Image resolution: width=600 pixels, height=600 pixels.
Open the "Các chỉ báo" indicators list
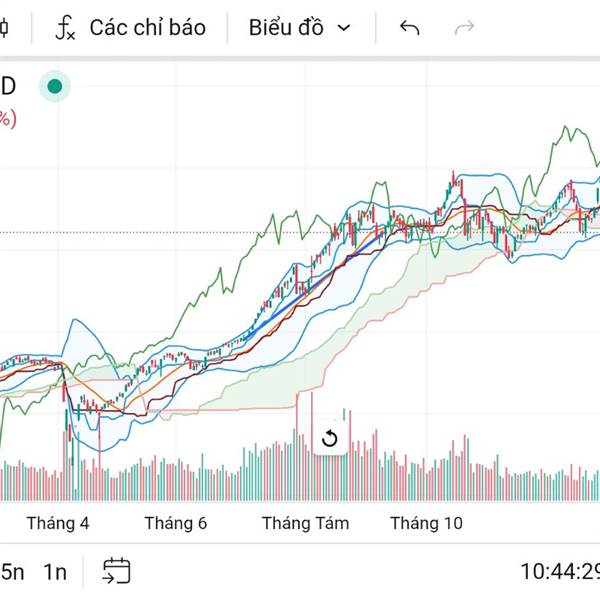(x=147, y=27)
